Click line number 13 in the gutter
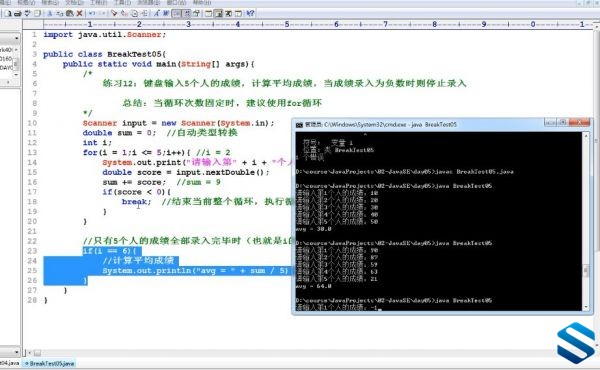 click(x=32, y=152)
